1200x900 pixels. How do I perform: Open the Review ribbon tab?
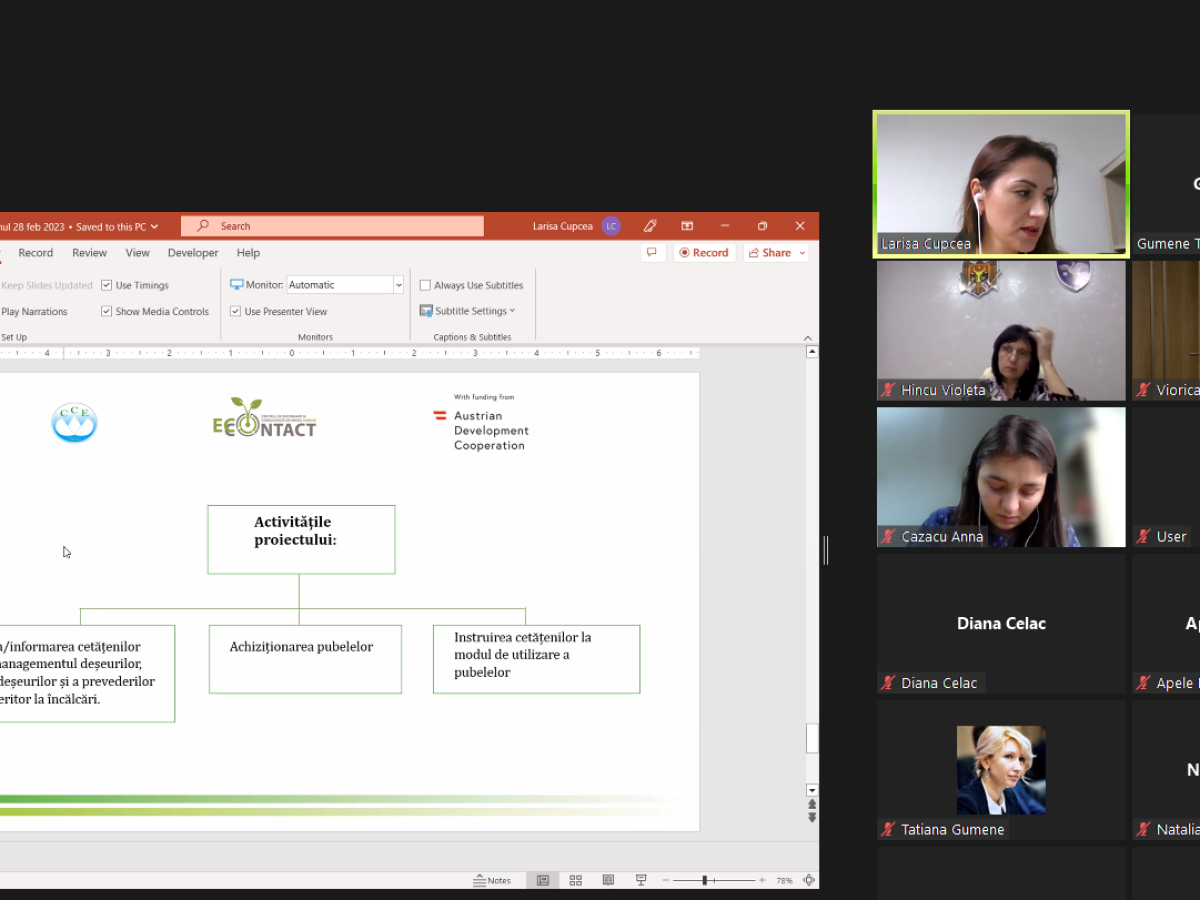[x=89, y=253]
